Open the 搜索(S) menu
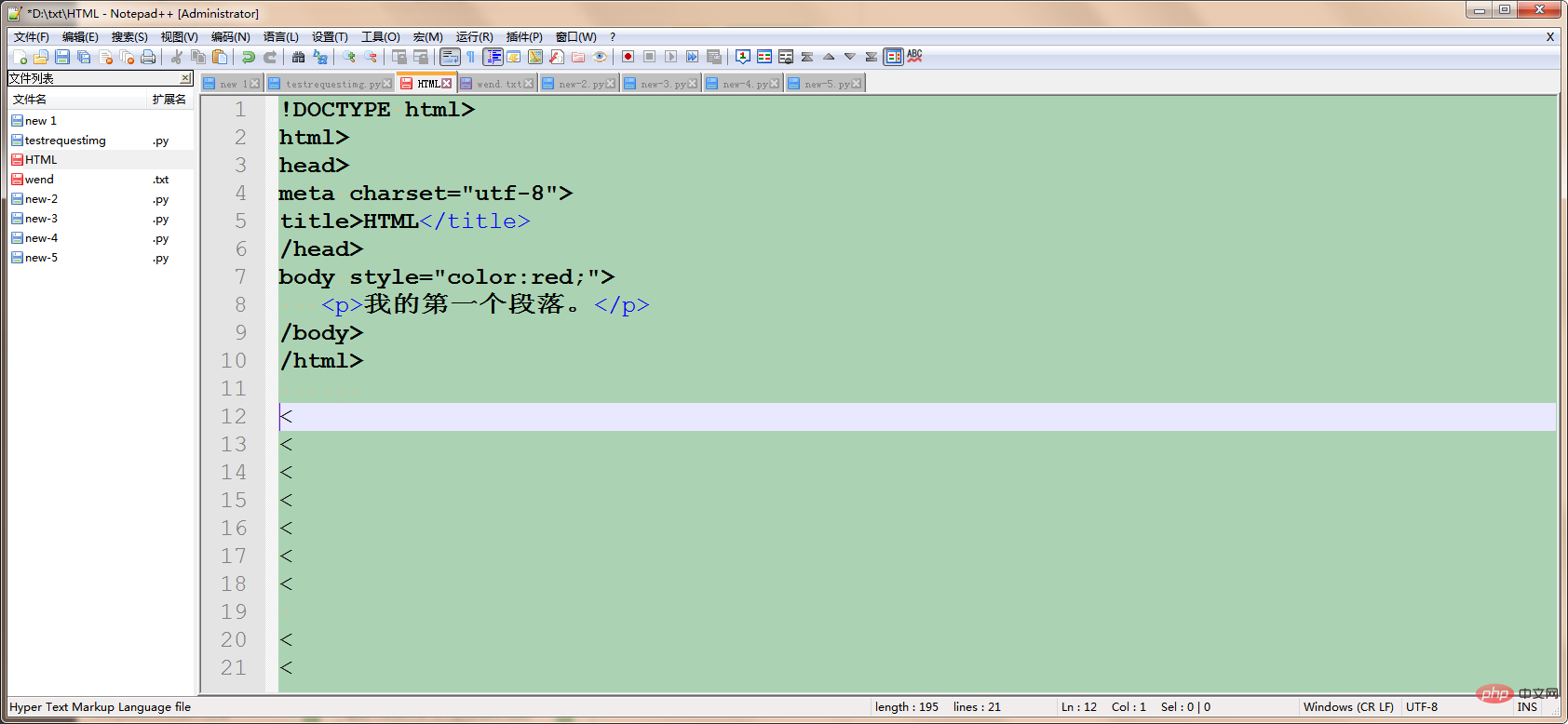 [x=129, y=37]
